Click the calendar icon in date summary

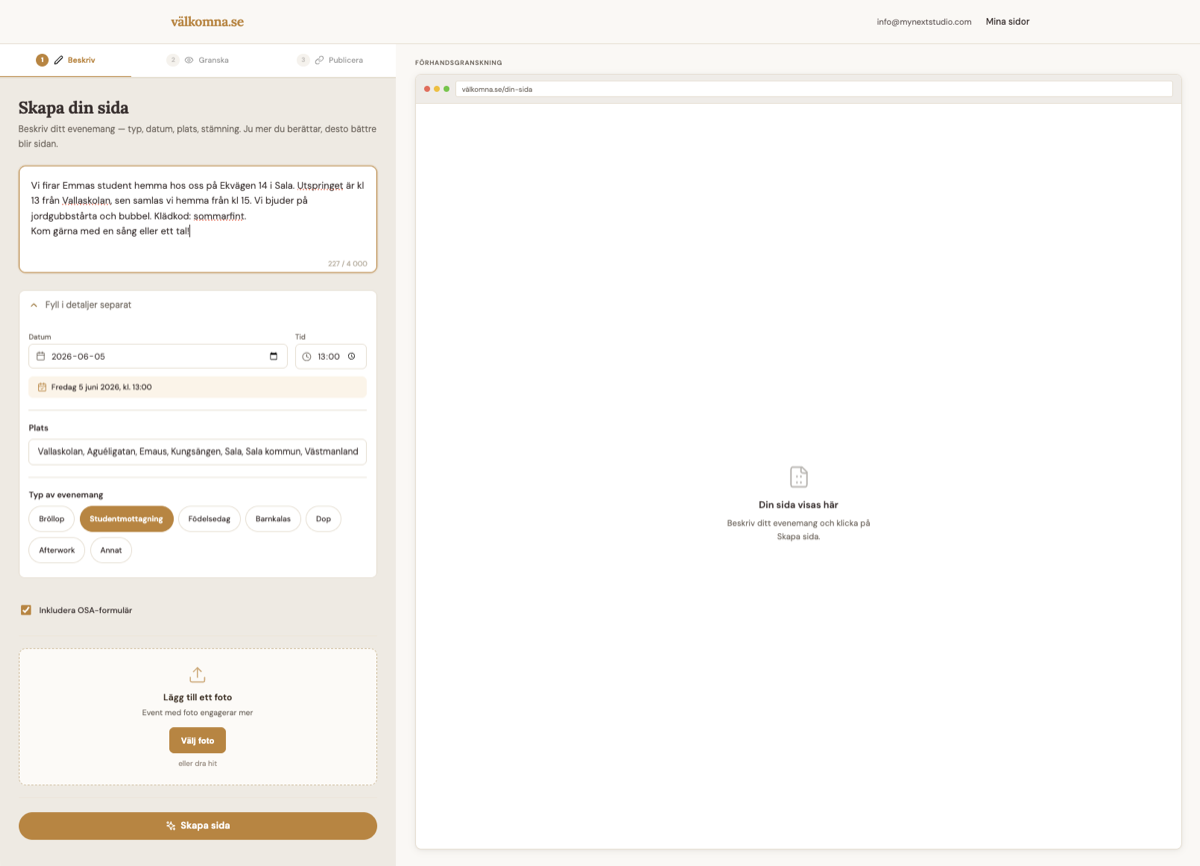click(42, 387)
